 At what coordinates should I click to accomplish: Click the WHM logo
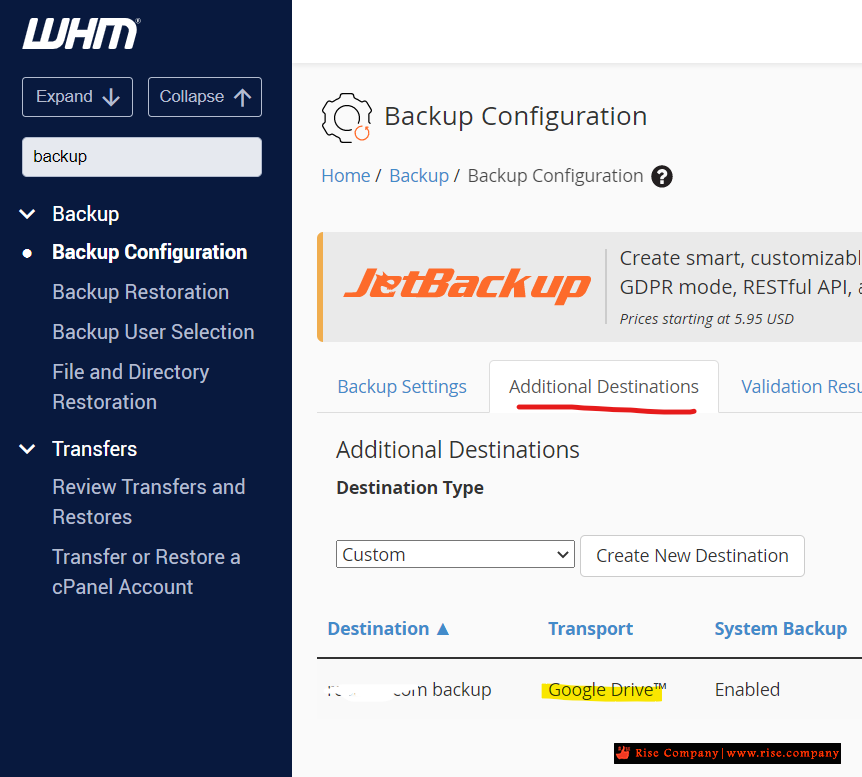[81, 34]
